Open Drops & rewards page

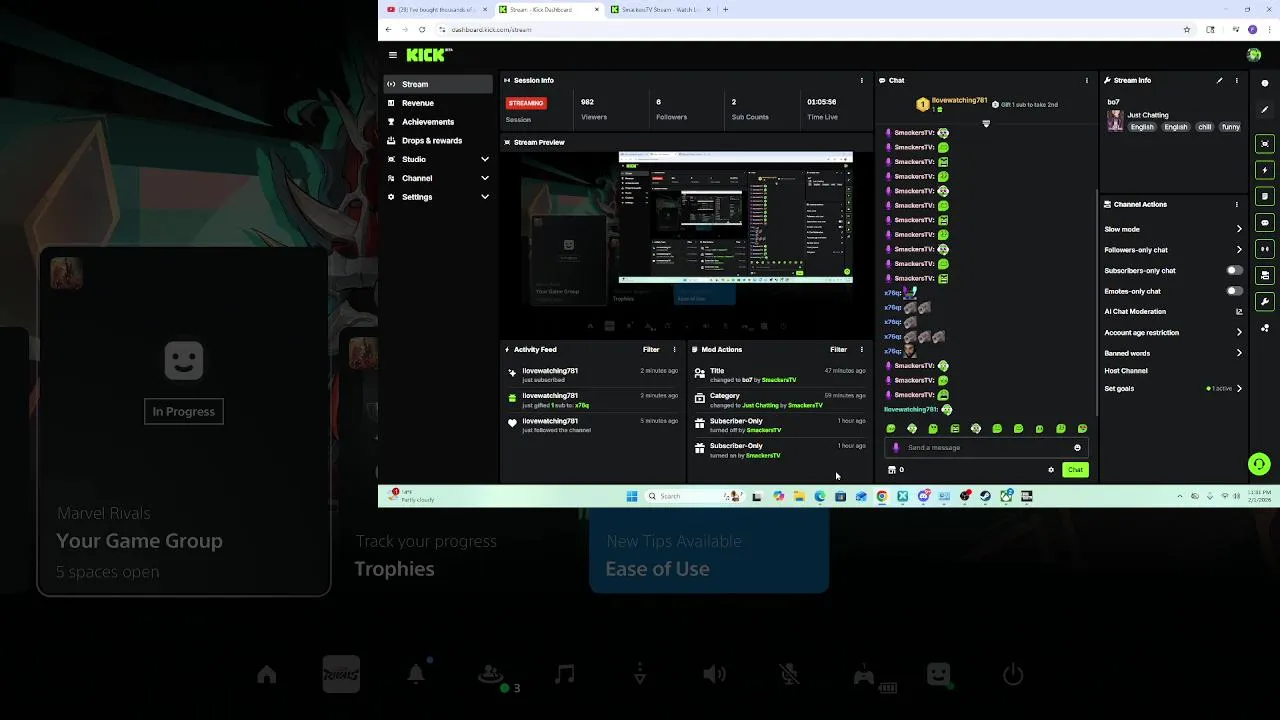pos(438,141)
